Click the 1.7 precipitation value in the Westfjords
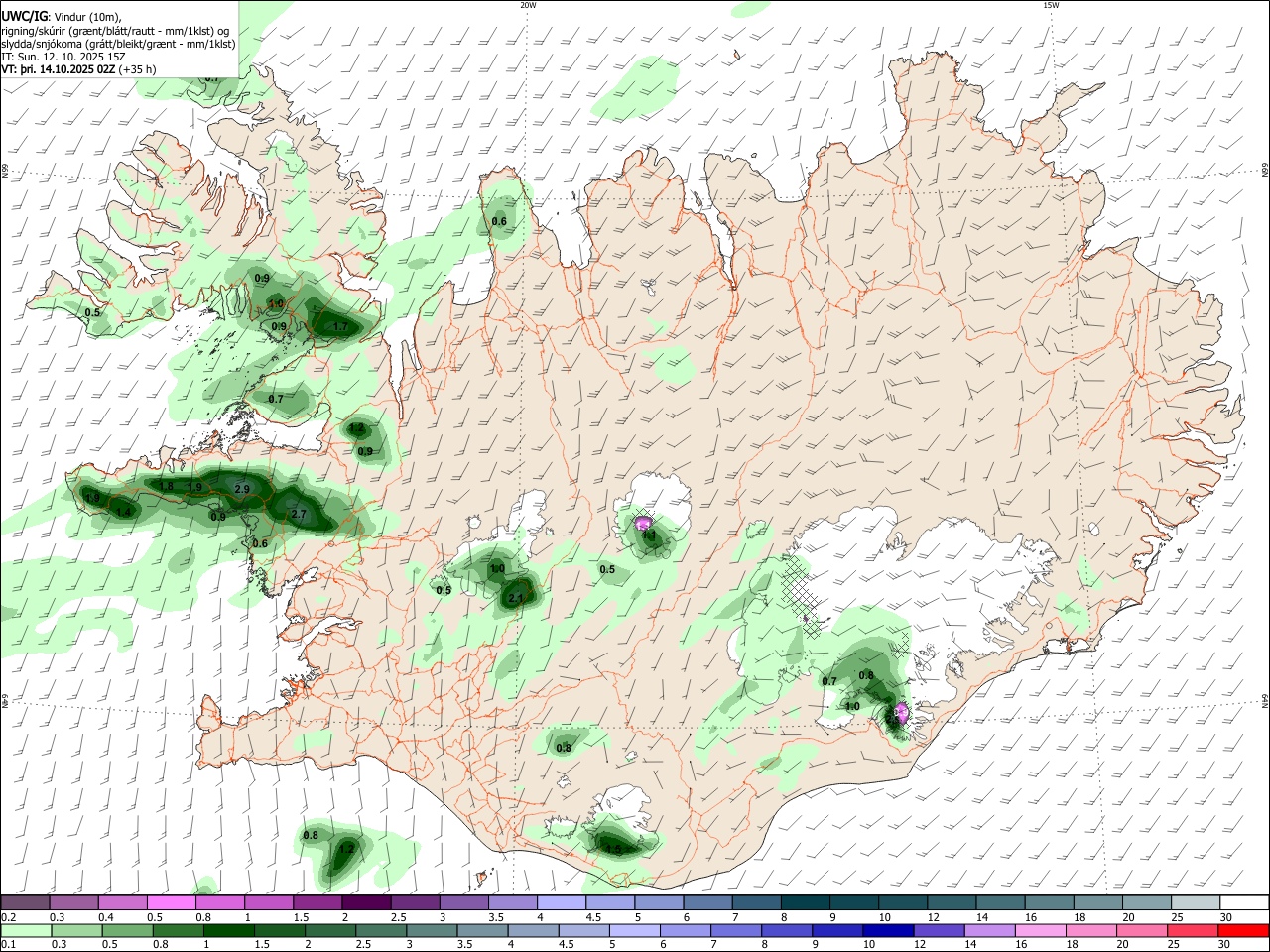 pyautogui.click(x=339, y=326)
